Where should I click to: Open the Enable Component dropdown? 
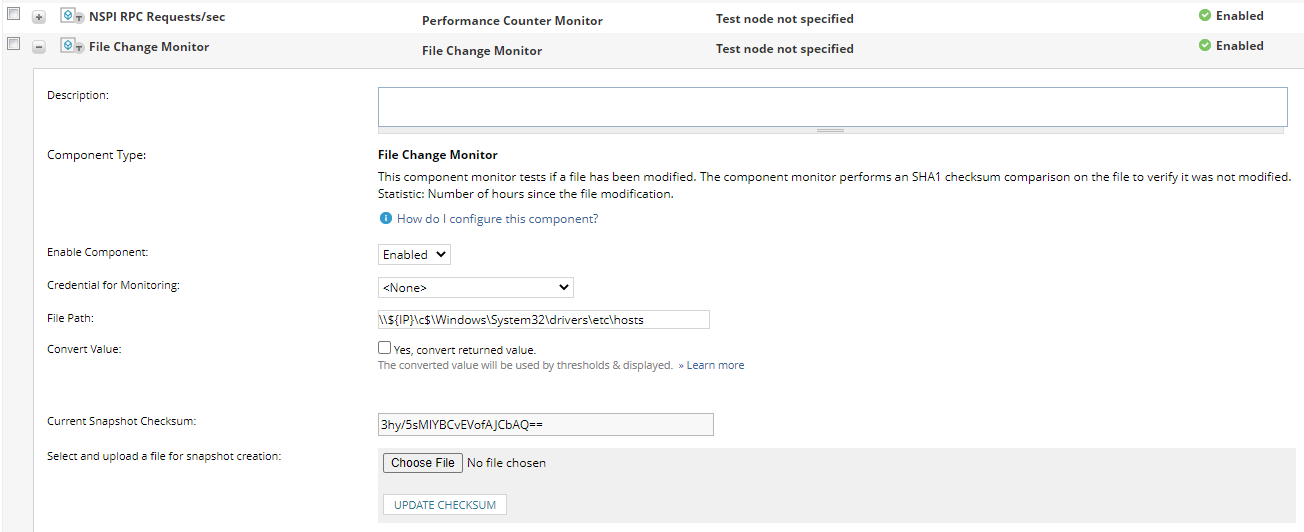click(x=414, y=255)
